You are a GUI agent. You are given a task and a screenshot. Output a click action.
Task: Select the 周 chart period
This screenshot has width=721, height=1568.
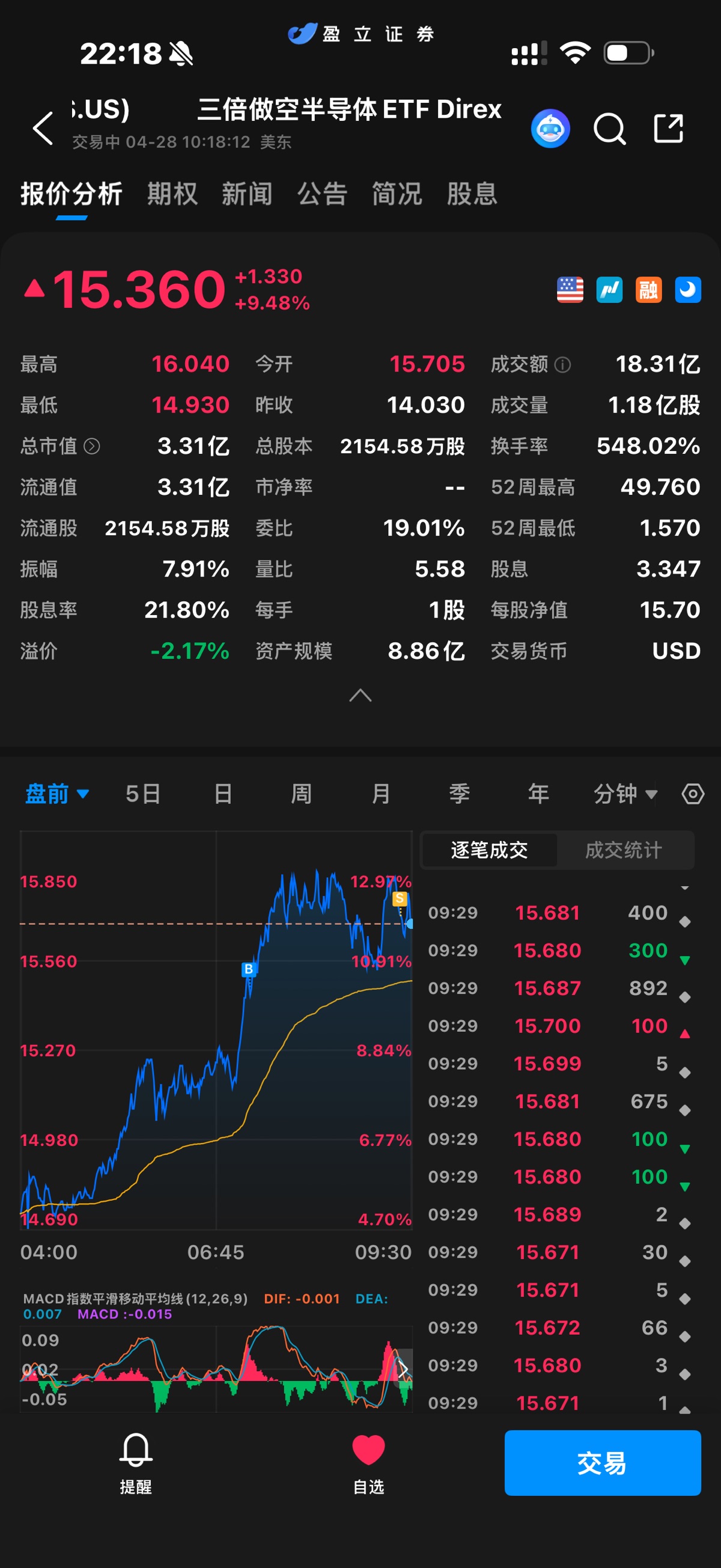click(301, 794)
